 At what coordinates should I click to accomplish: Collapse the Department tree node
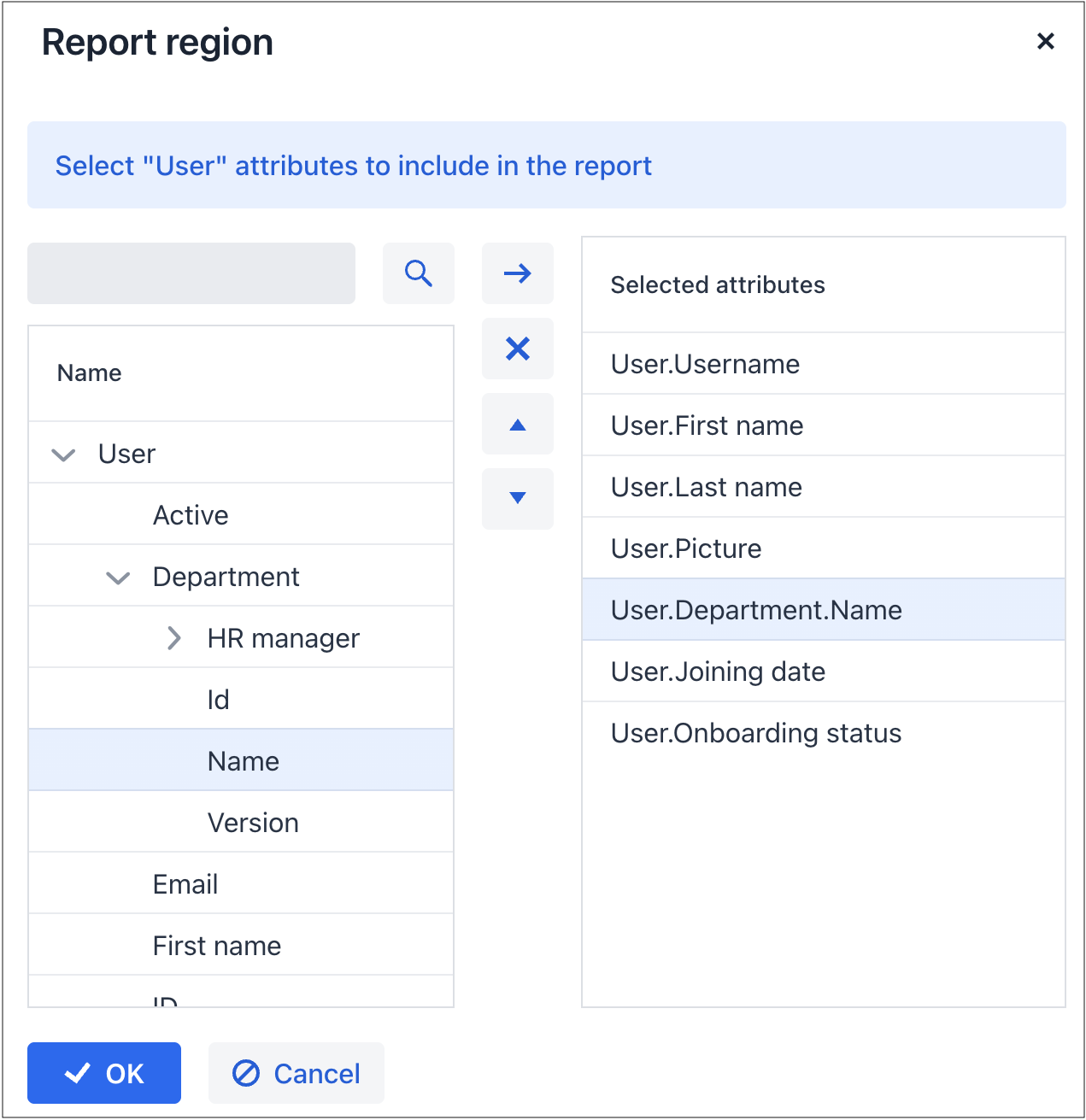118,578
